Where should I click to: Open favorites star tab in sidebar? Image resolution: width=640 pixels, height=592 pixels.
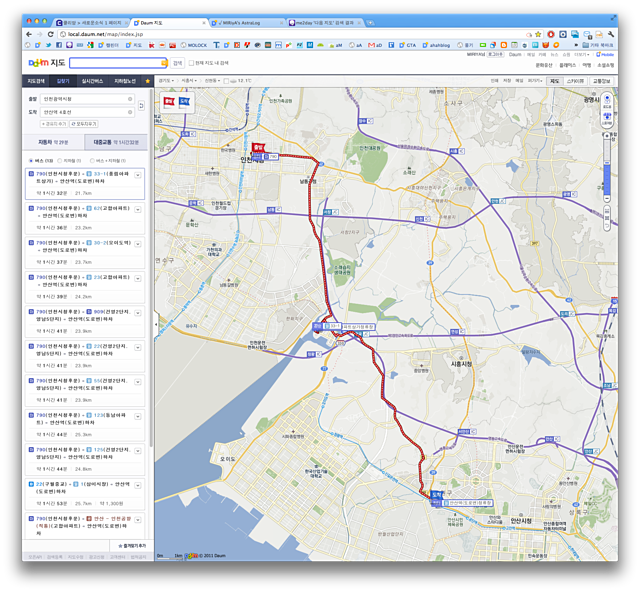(148, 81)
